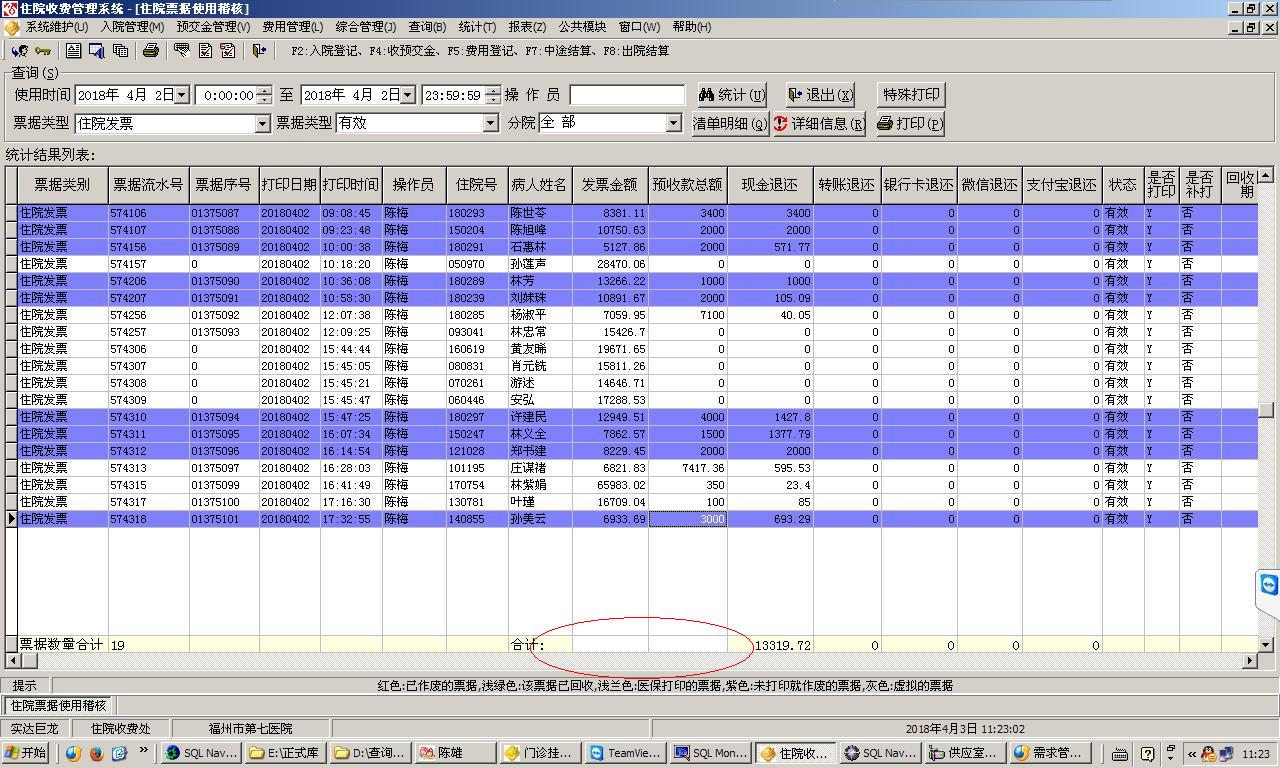Screen dimensions: 1280x768
Task: Open the 统计(T) menu
Action: click(x=477, y=27)
